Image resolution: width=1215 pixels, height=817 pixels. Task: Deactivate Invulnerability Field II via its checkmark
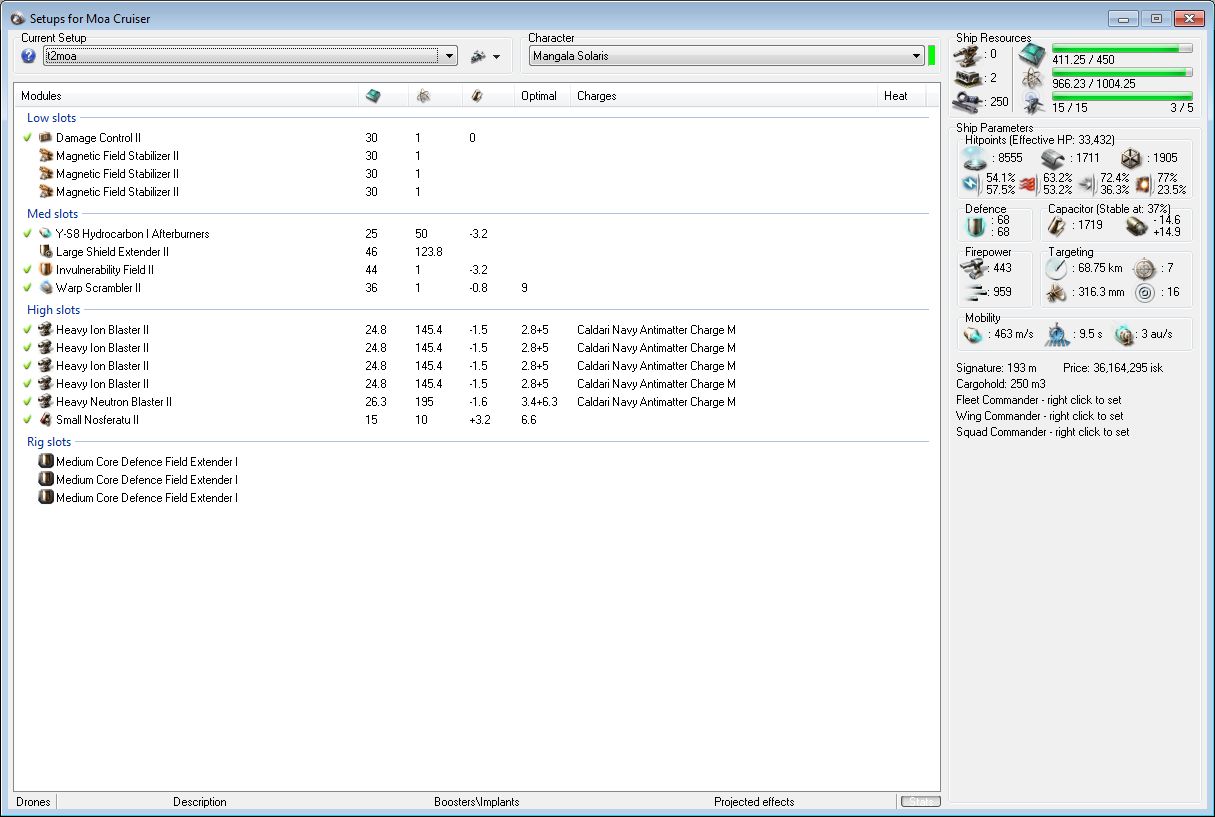(x=28, y=270)
